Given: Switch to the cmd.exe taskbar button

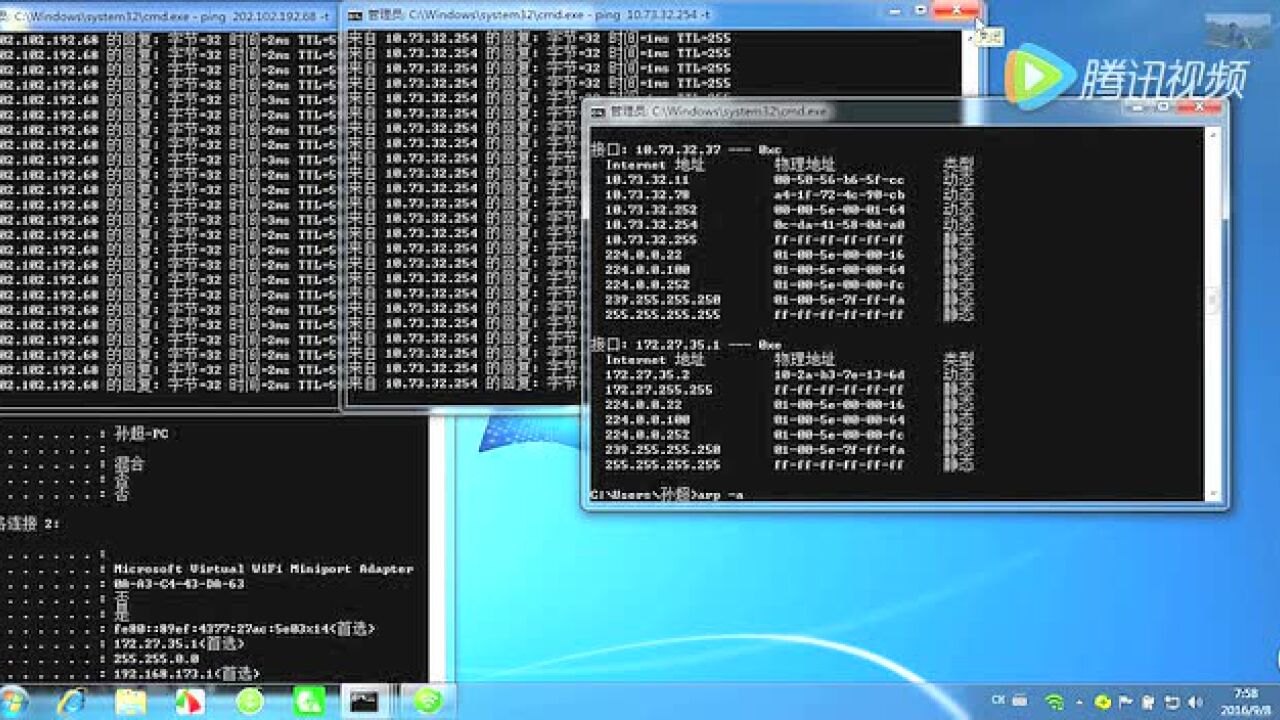Looking at the screenshot, I should 366,701.
